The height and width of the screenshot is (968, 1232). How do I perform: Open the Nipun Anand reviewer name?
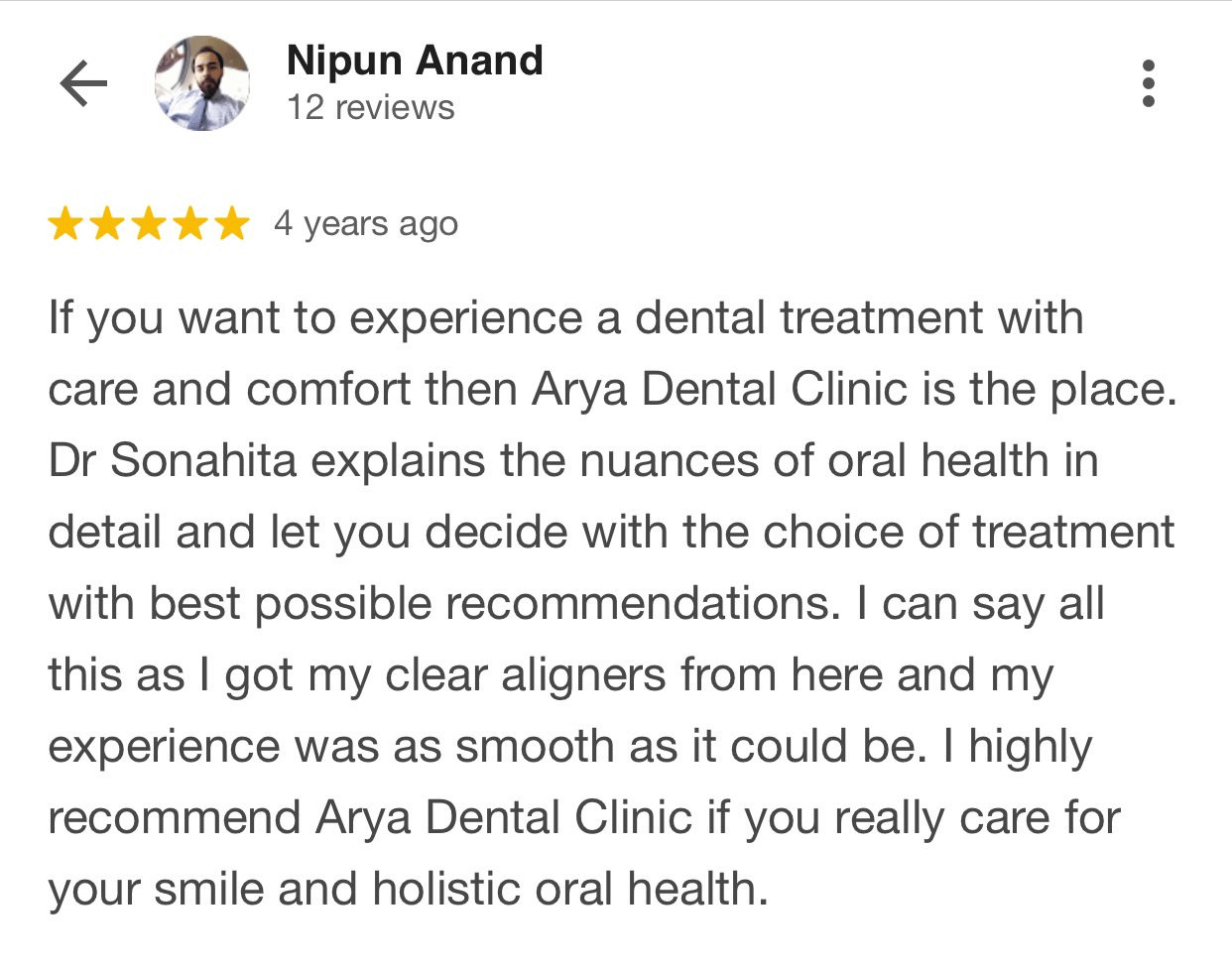(x=415, y=60)
